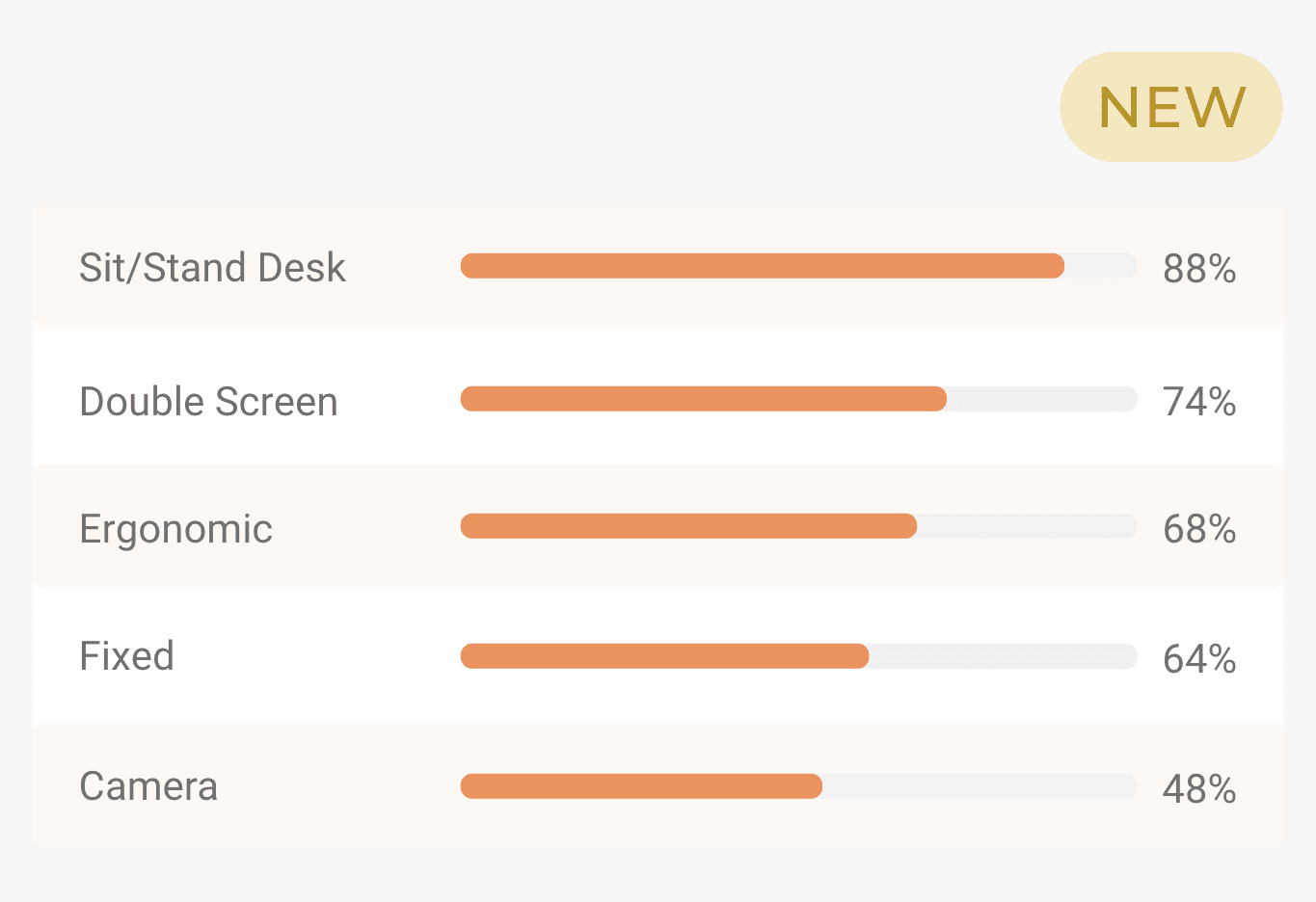This screenshot has height=902, width=1316.
Task: Click the NEW badge
Action: pos(1170,107)
